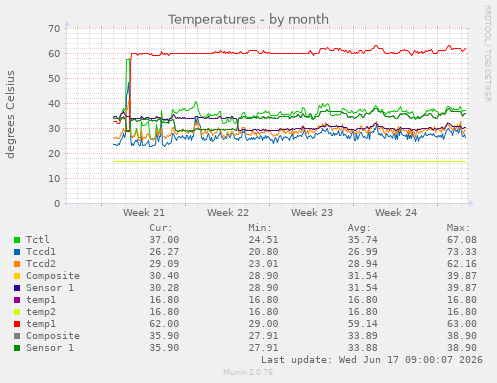Click gray Composite average value 33.89
Image resolution: width=497 pixels, height=383 pixels.
[363, 336]
